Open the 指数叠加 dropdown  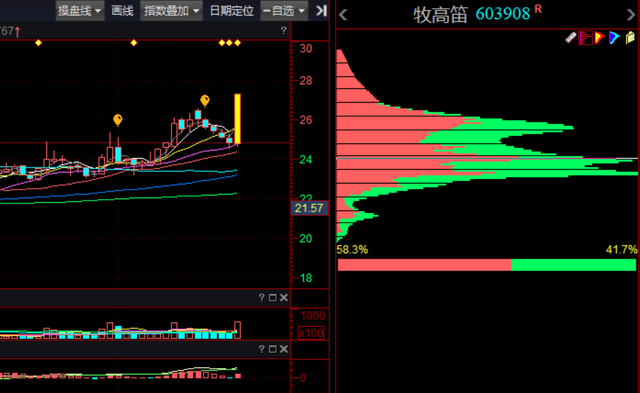(171, 11)
